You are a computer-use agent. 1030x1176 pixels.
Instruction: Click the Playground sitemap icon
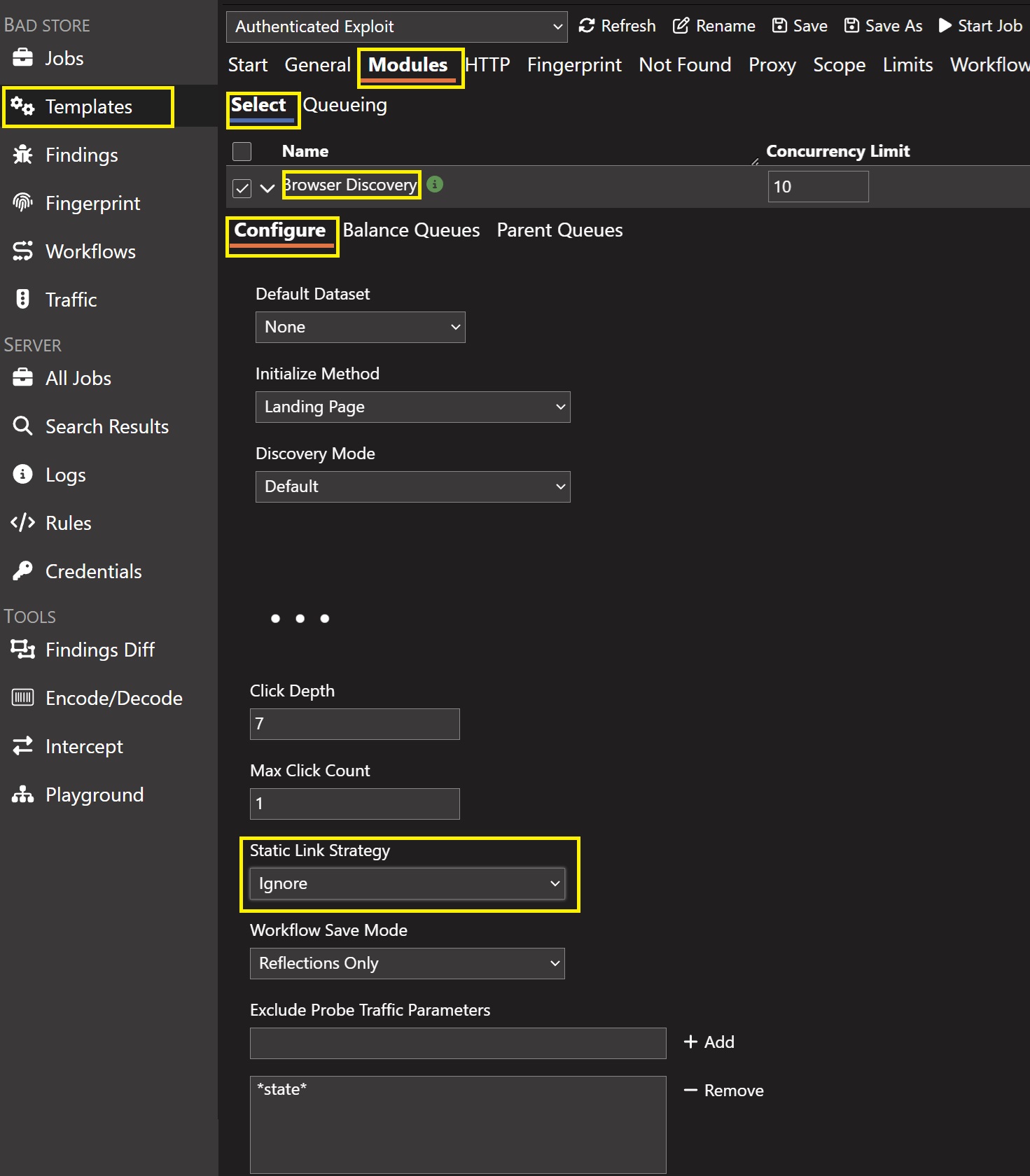pyautogui.click(x=22, y=794)
